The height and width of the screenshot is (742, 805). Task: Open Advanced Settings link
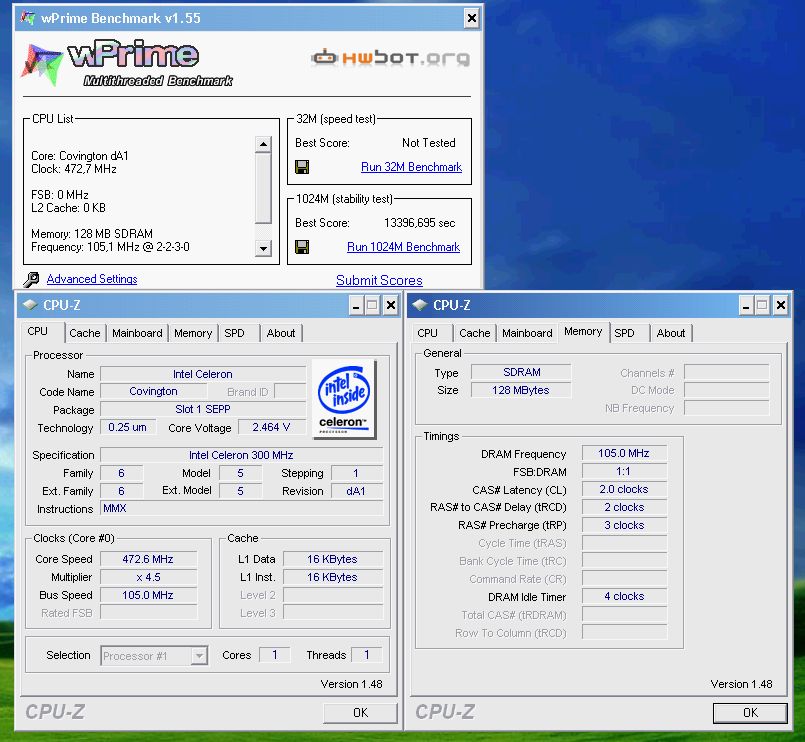click(x=92, y=279)
